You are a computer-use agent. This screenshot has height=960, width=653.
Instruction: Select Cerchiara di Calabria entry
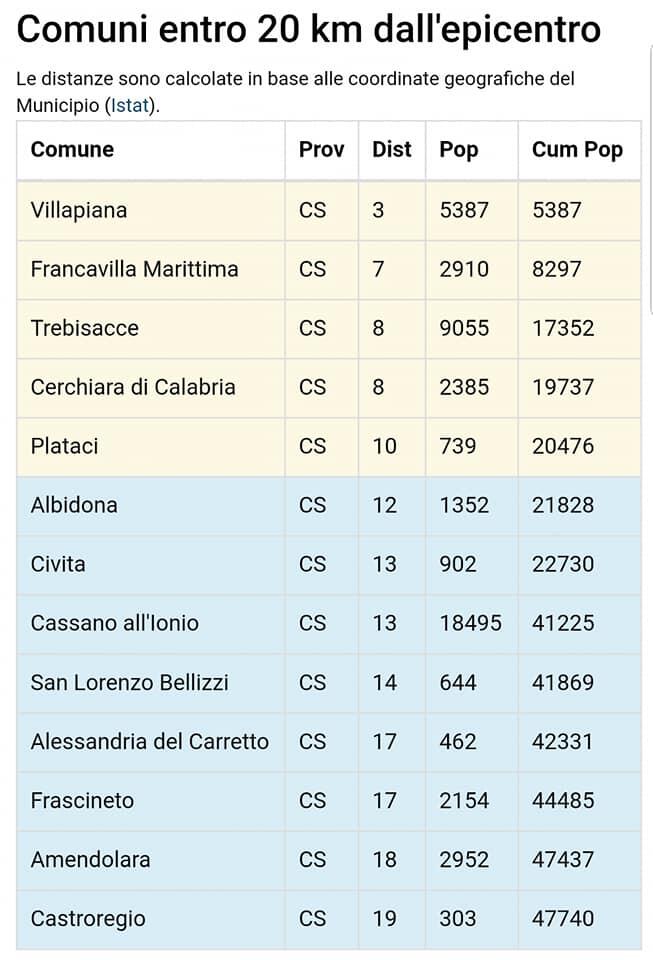click(133, 387)
